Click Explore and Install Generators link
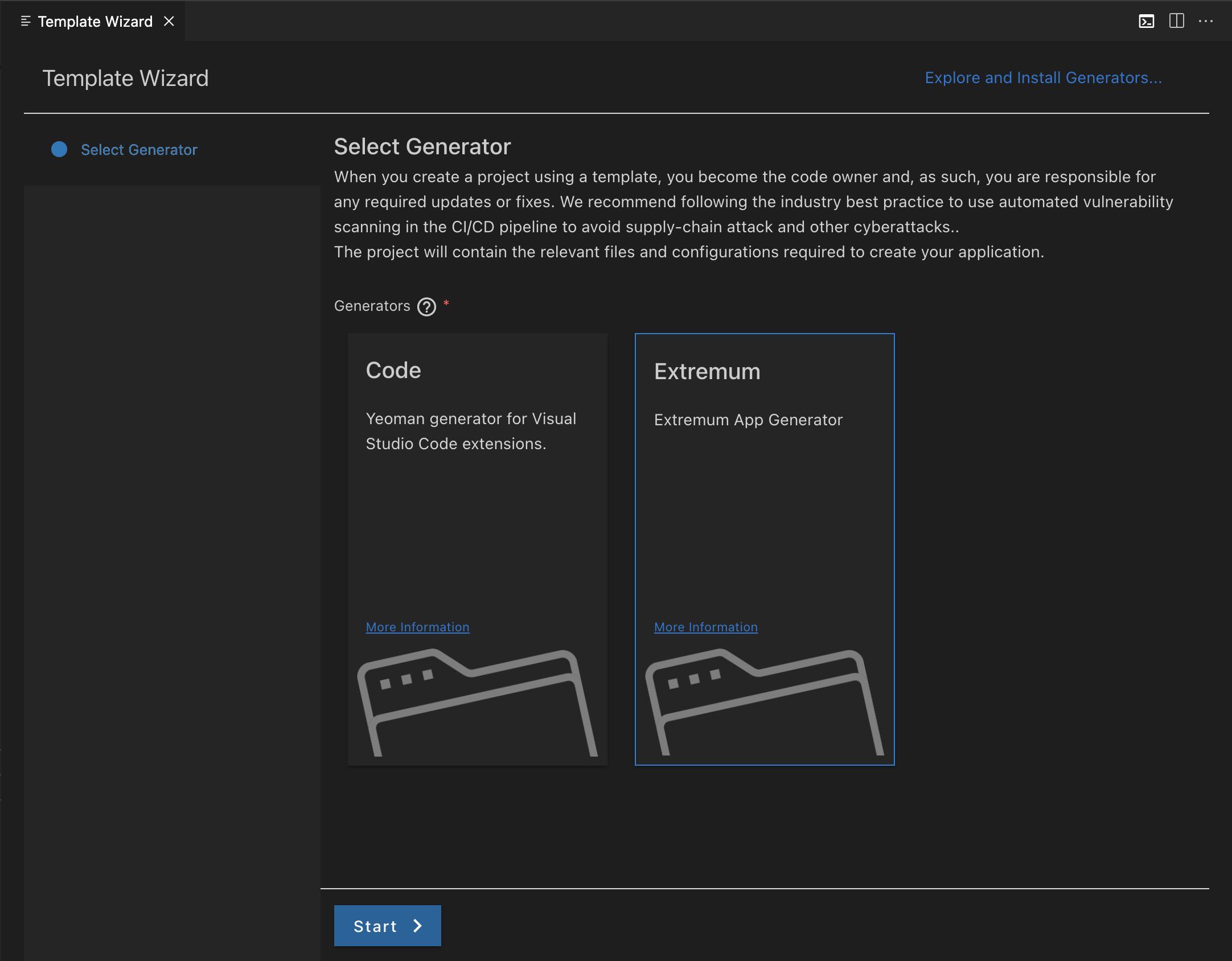The width and height of the screenshot is (1232, 961). (1043, 77)
